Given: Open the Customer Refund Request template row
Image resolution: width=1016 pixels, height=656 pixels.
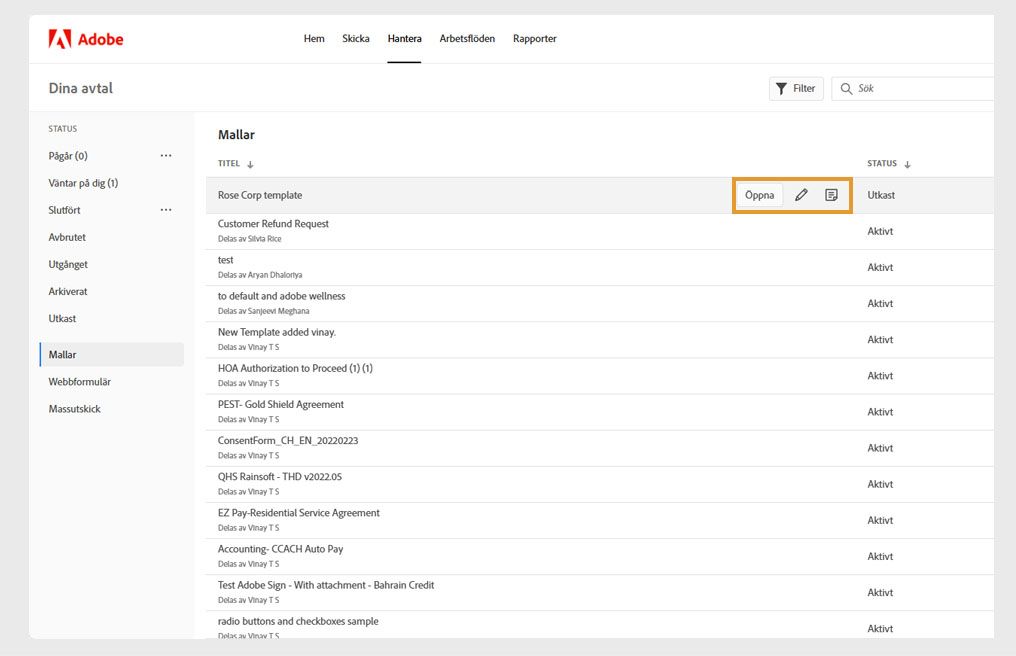Looking at the screenshot, I should pos(273,224).
